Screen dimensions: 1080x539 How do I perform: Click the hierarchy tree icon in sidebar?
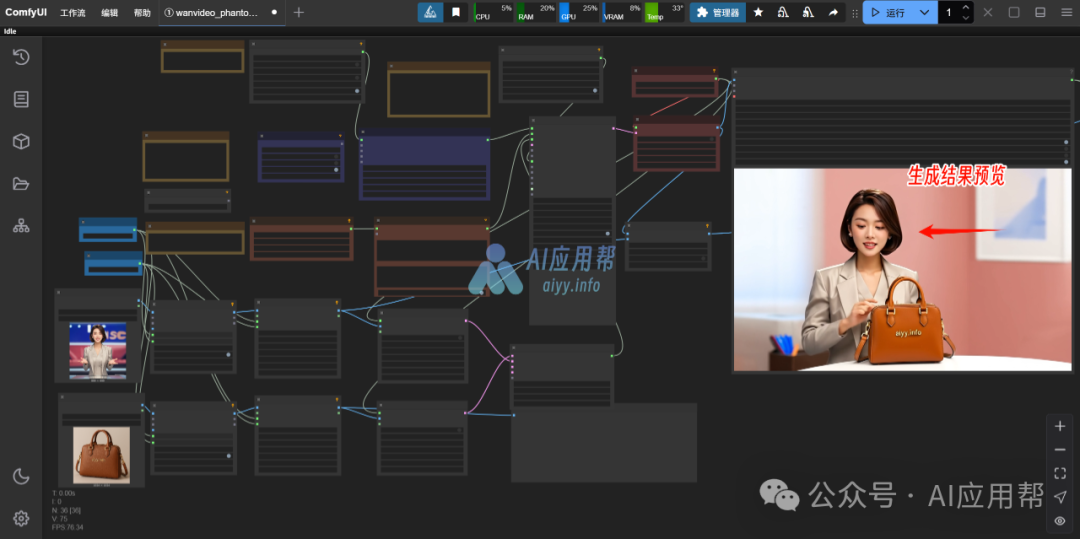pos(21,226)
